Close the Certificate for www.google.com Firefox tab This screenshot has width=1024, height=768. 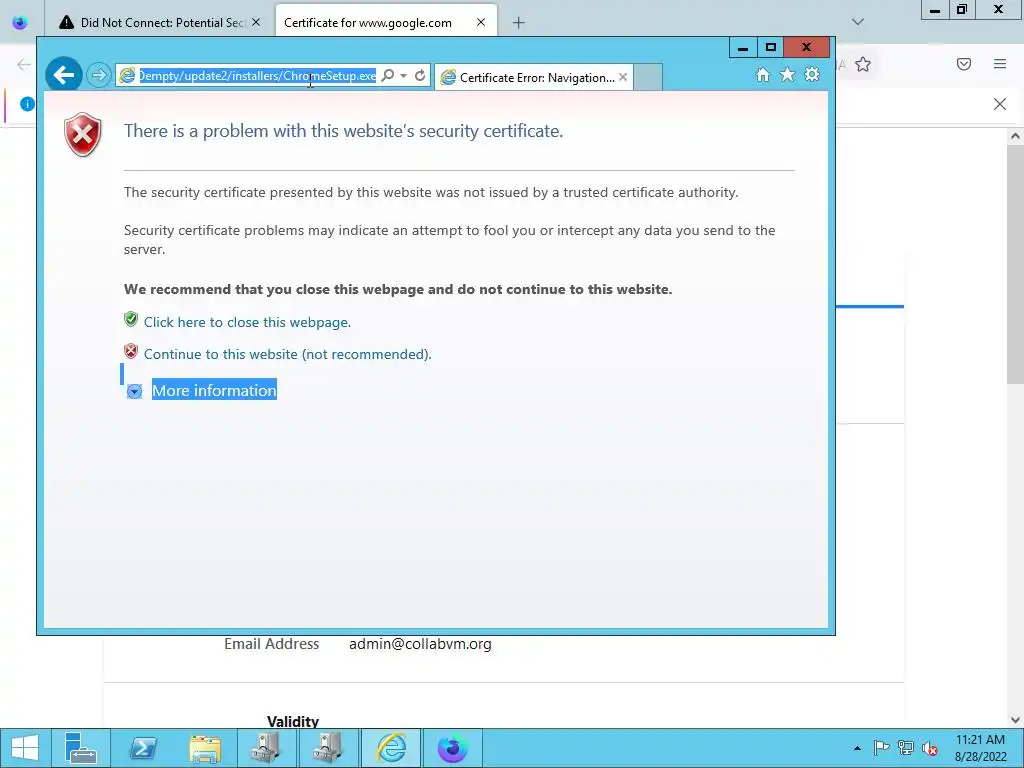(x=481, y=22)
